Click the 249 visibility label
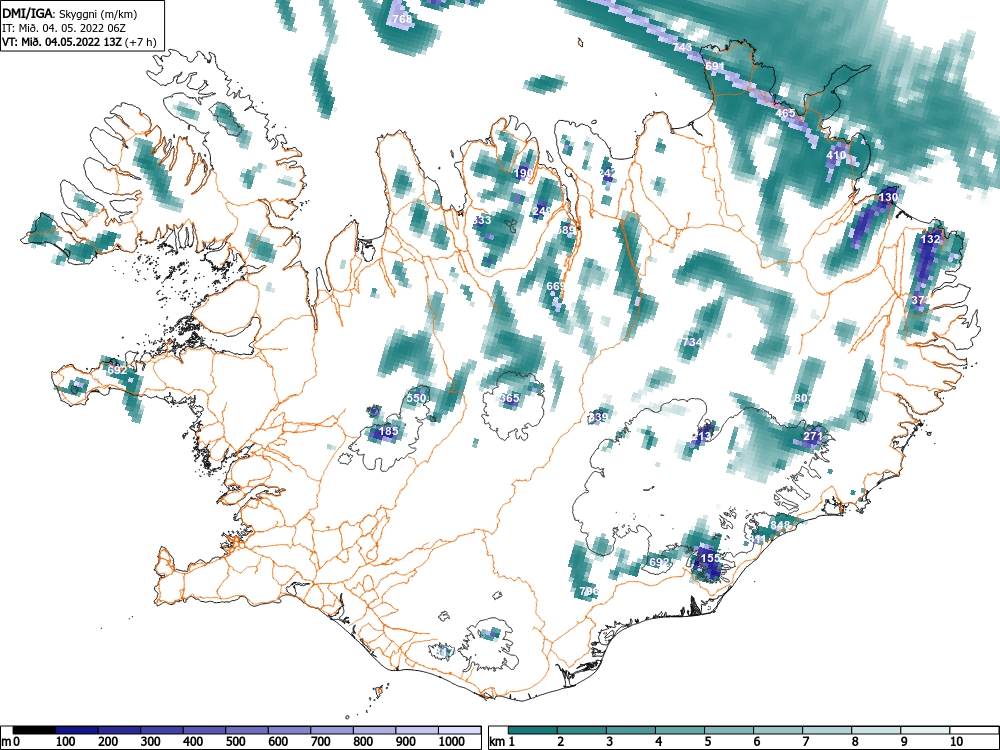 [542, 210]
